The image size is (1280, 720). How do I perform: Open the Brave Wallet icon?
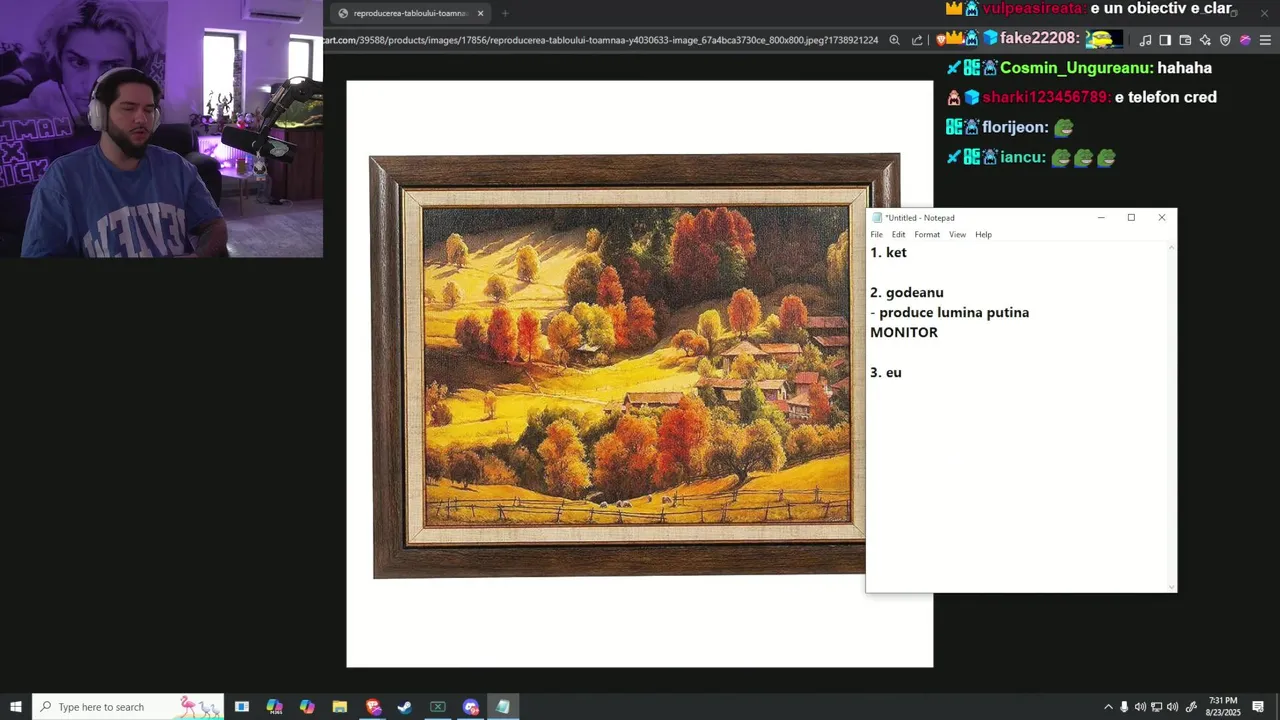[x=1185, y=40]
